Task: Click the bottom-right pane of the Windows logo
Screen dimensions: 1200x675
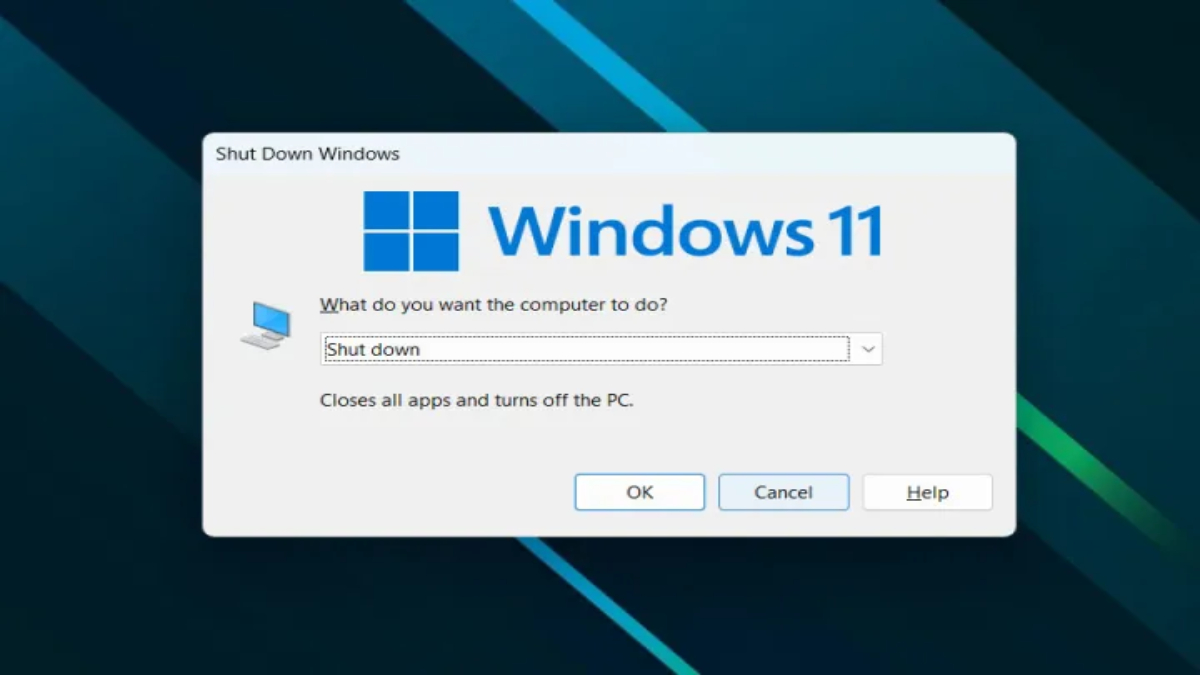Action: 436,253
